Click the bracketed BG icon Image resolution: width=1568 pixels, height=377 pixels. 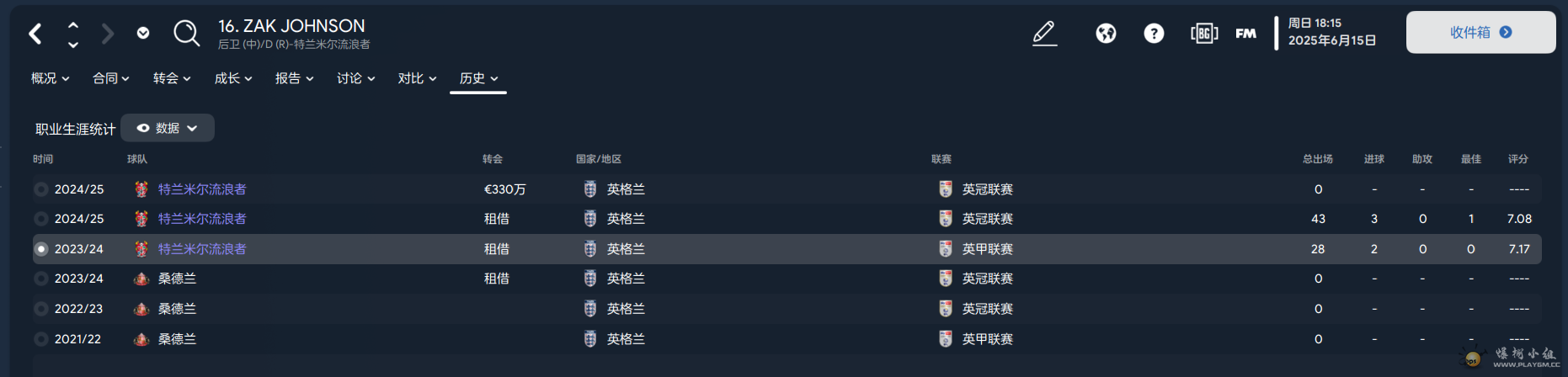coord(1204,34)
